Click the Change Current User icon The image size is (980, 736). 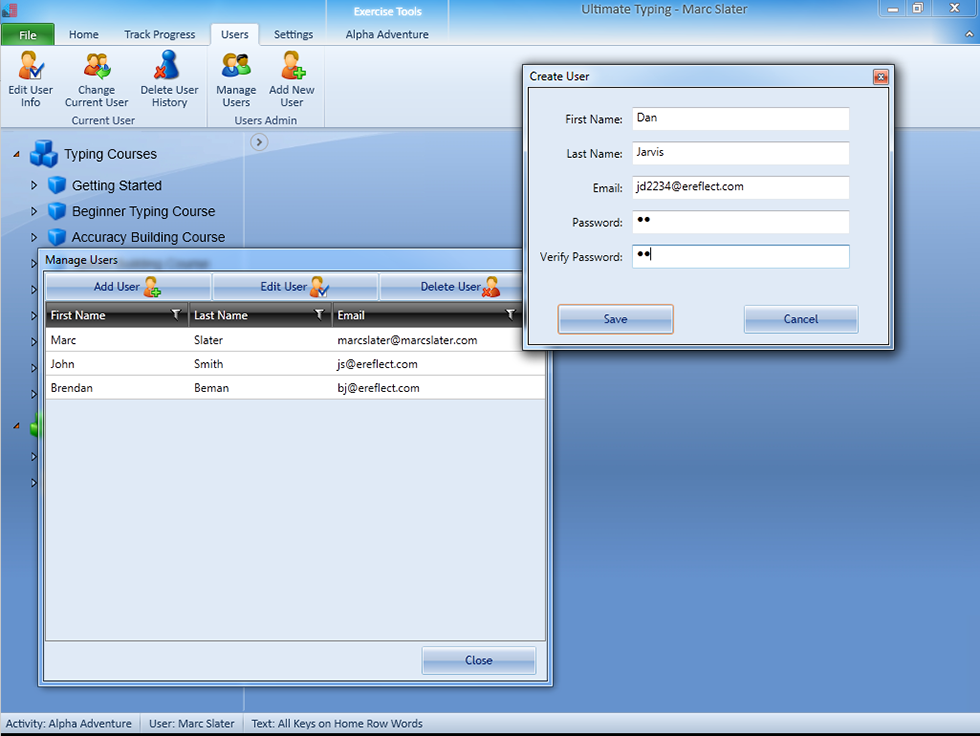[97, 68]
